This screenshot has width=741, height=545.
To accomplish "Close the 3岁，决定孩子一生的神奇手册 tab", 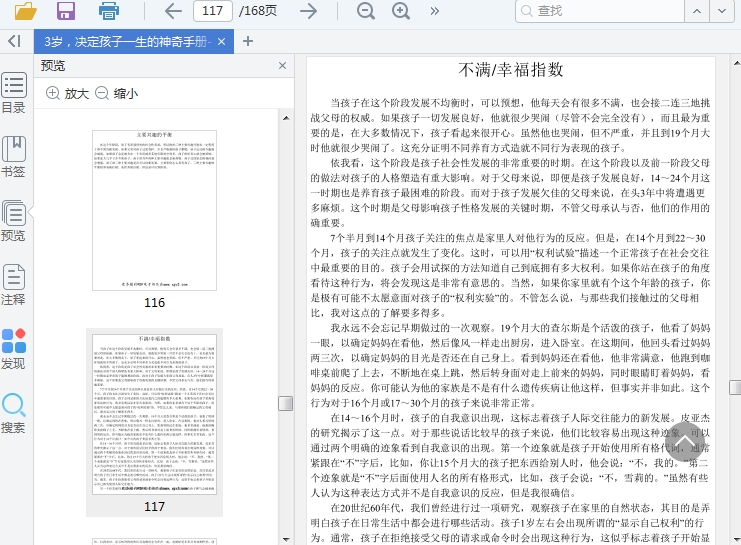I will click(x=221, y=42).
